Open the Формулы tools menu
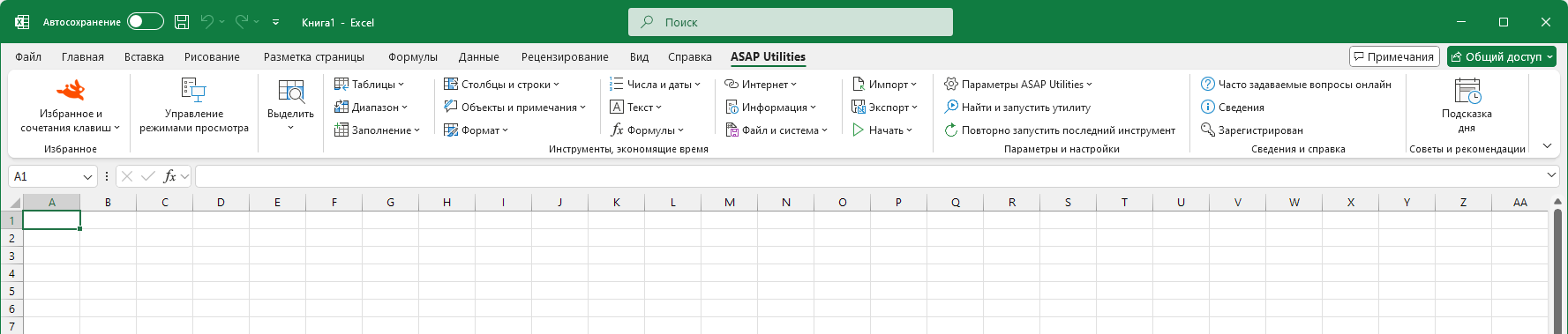This screenshot has height=334, width=1568. 647,130
